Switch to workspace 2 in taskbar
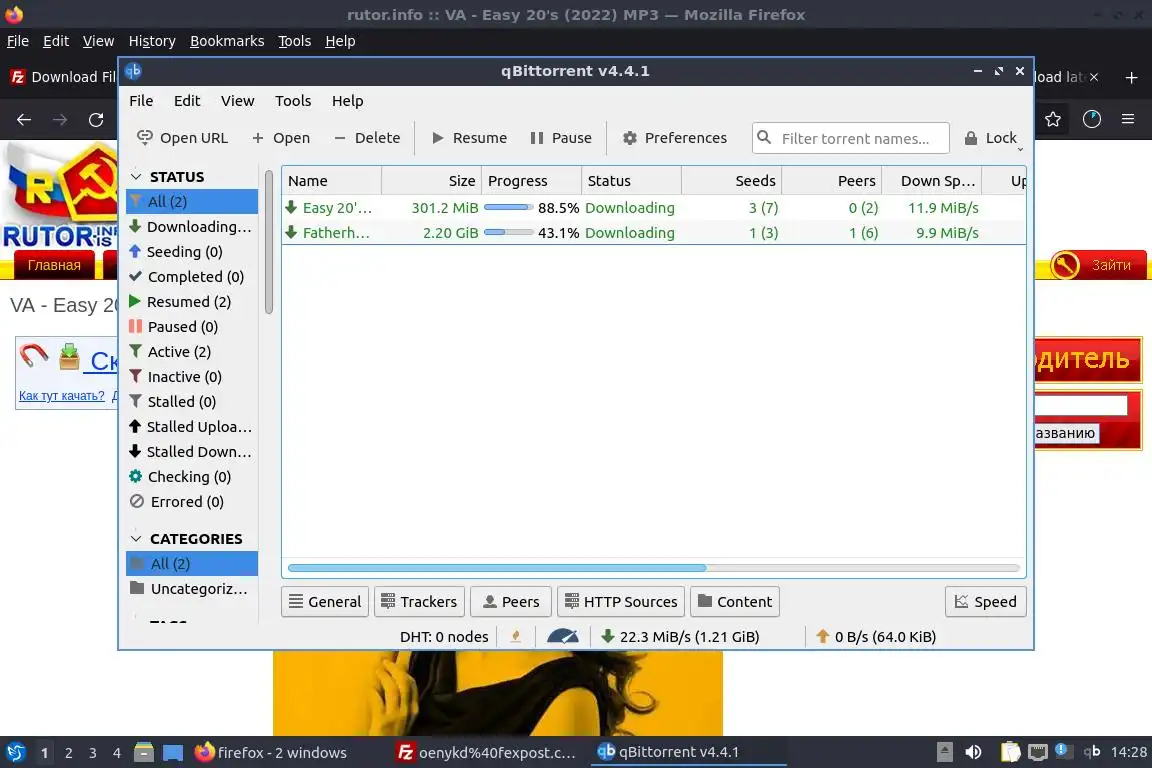Viewport: 1152px width, 768px height. click(68, 753)
